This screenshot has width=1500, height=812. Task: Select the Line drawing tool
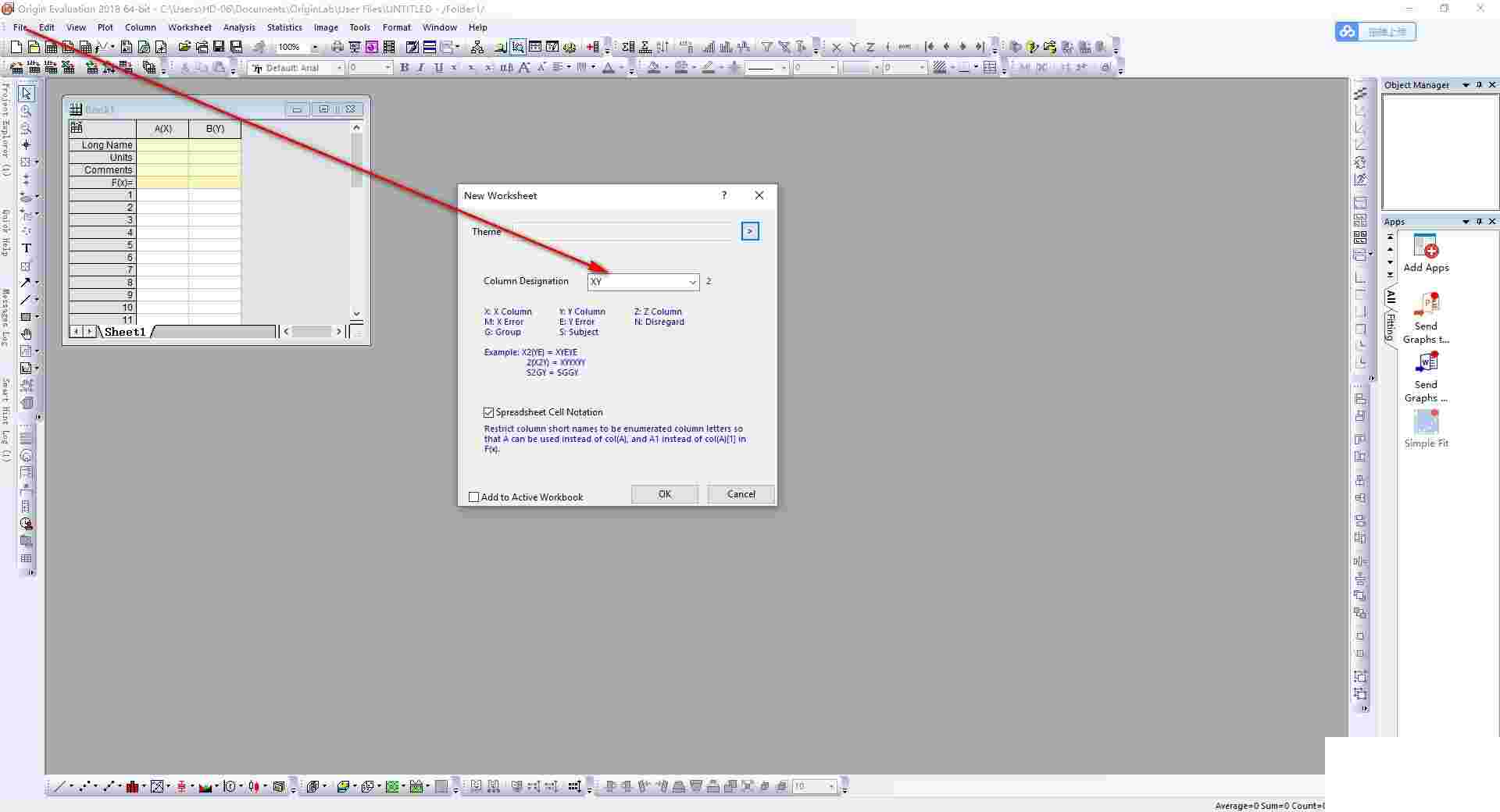tap(27, 300)
